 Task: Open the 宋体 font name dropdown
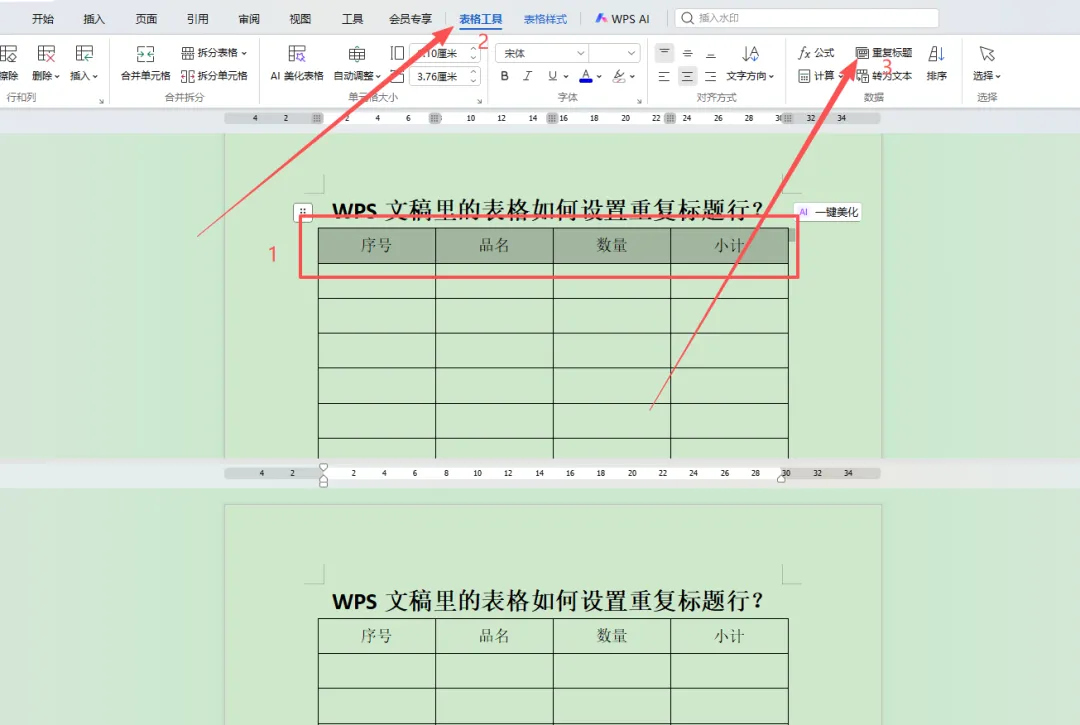(580, 53)
